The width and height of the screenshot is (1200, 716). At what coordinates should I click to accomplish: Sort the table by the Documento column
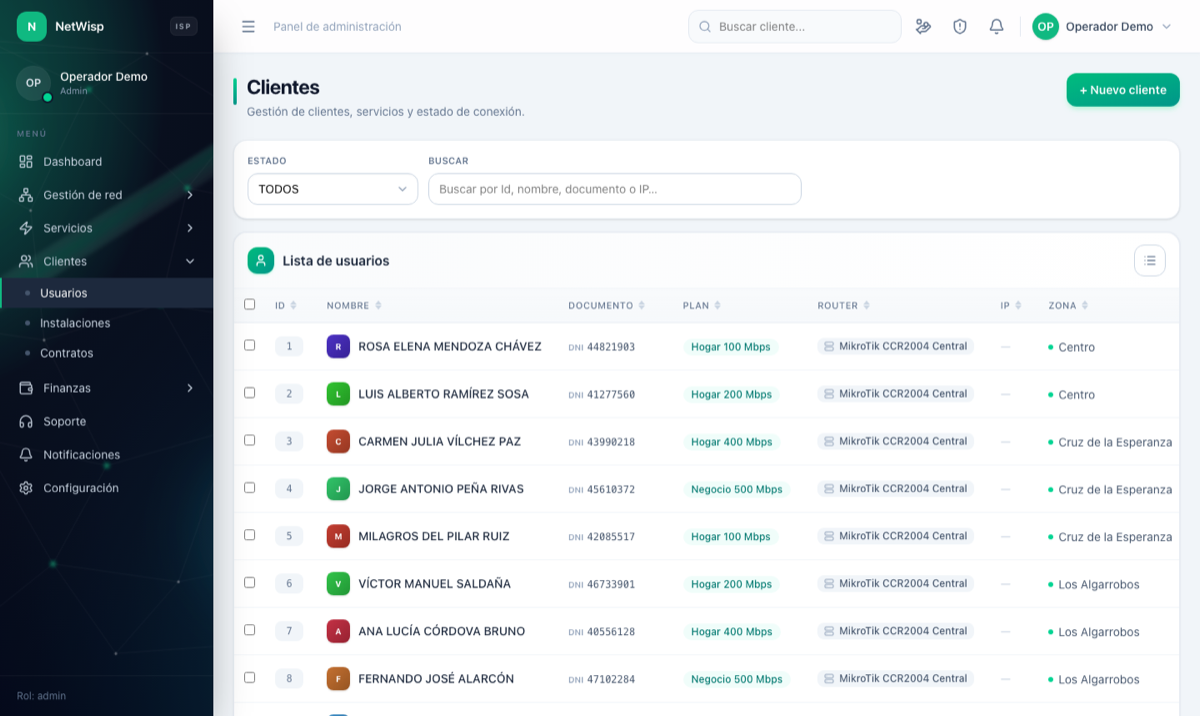click(606, 306)
